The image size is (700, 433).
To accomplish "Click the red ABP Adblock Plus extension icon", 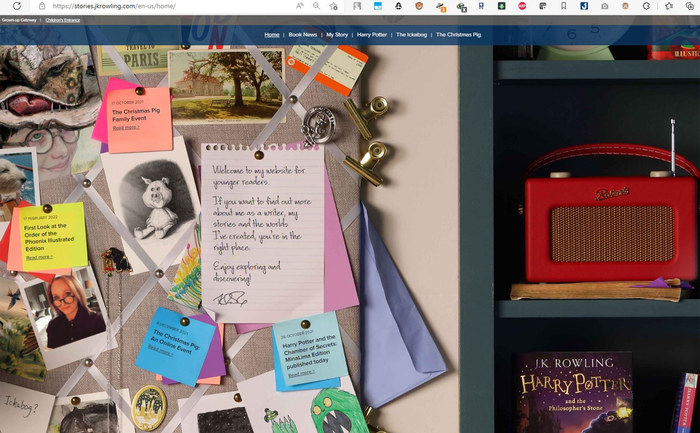I will tap(522, 6).
